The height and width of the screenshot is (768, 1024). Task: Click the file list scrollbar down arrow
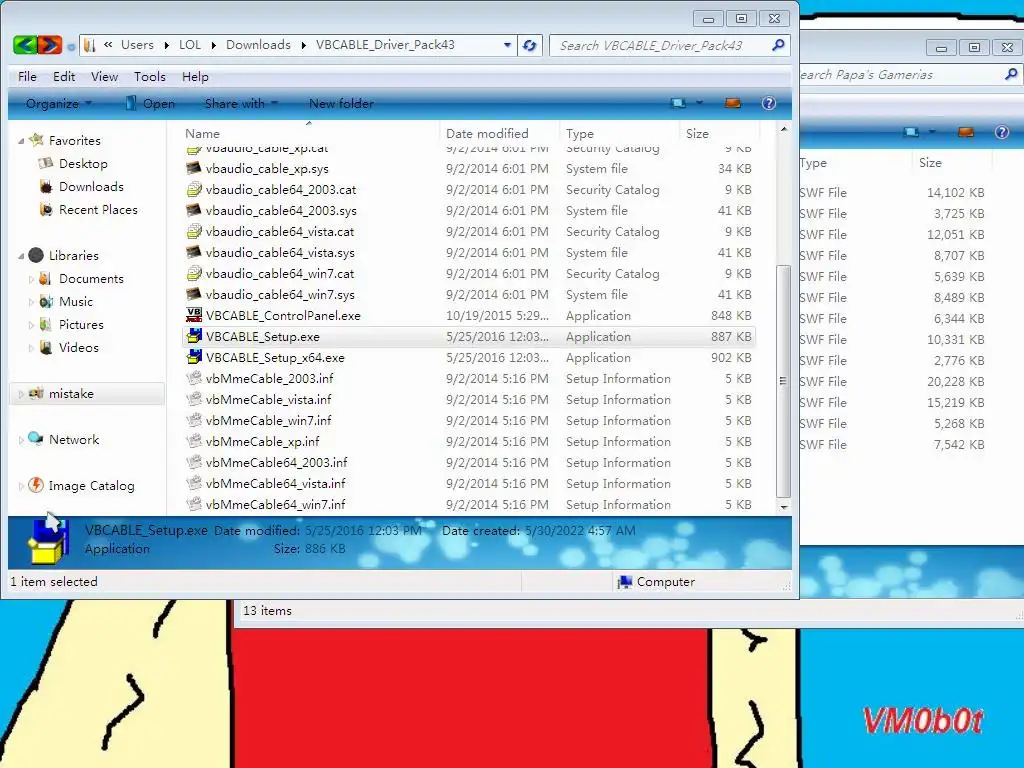[x=784, y=507]
